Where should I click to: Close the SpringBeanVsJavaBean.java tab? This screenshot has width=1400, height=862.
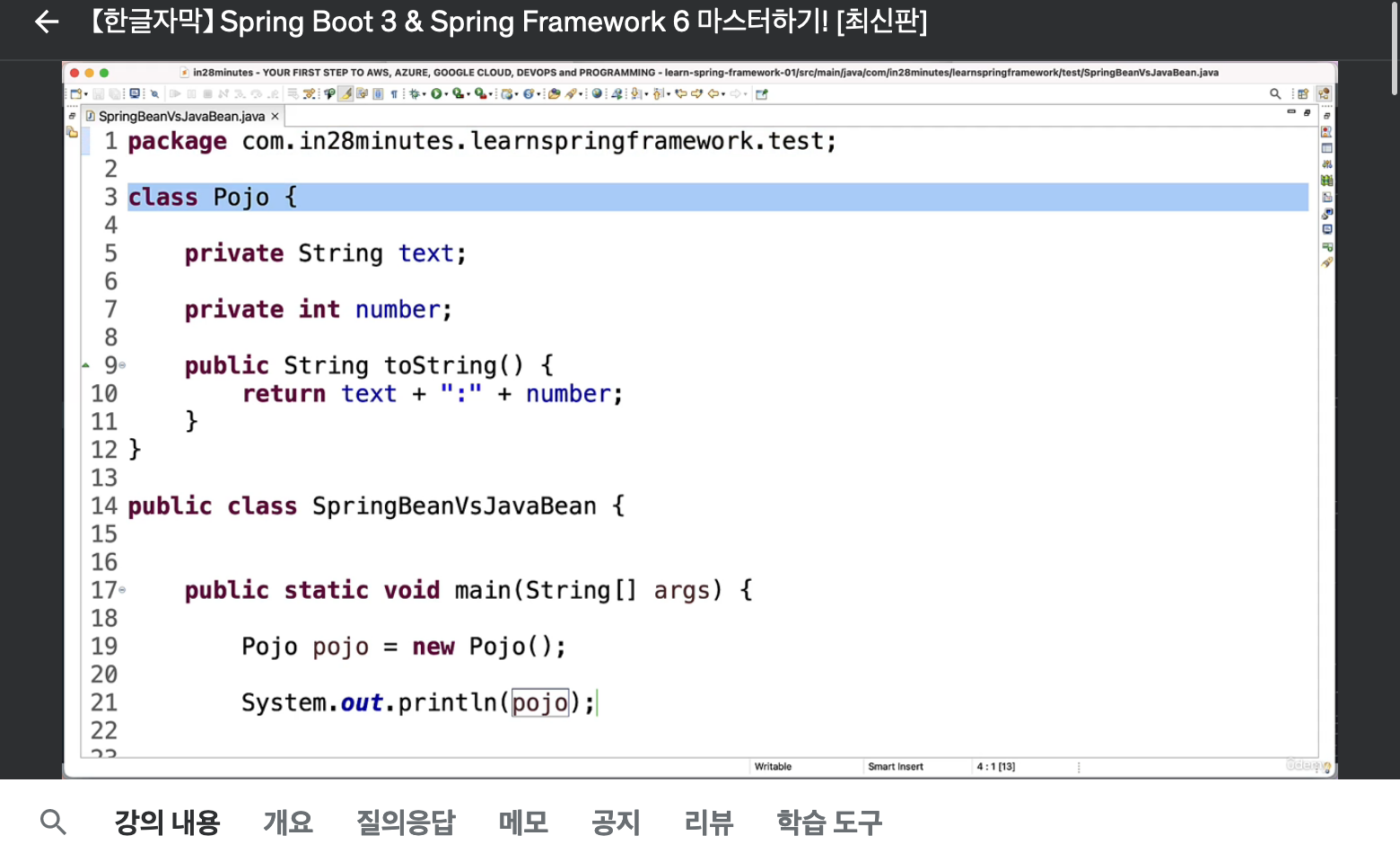point(276,116)
